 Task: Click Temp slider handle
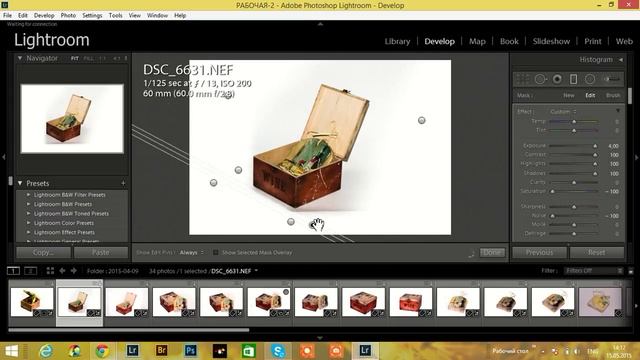point(574,122)
